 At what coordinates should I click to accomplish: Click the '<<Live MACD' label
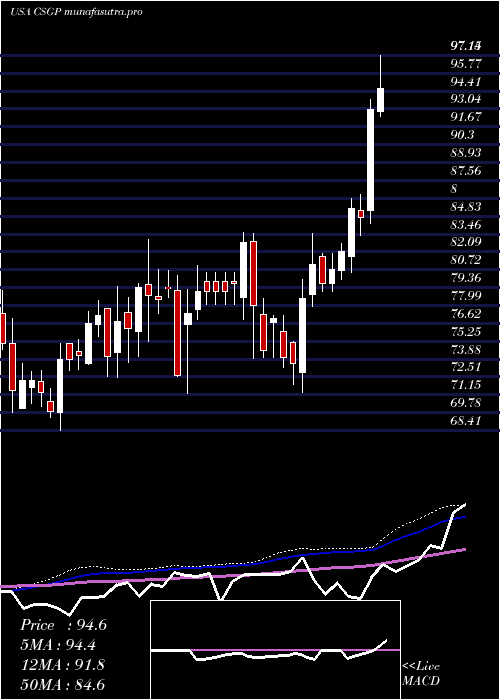[421, 673]
